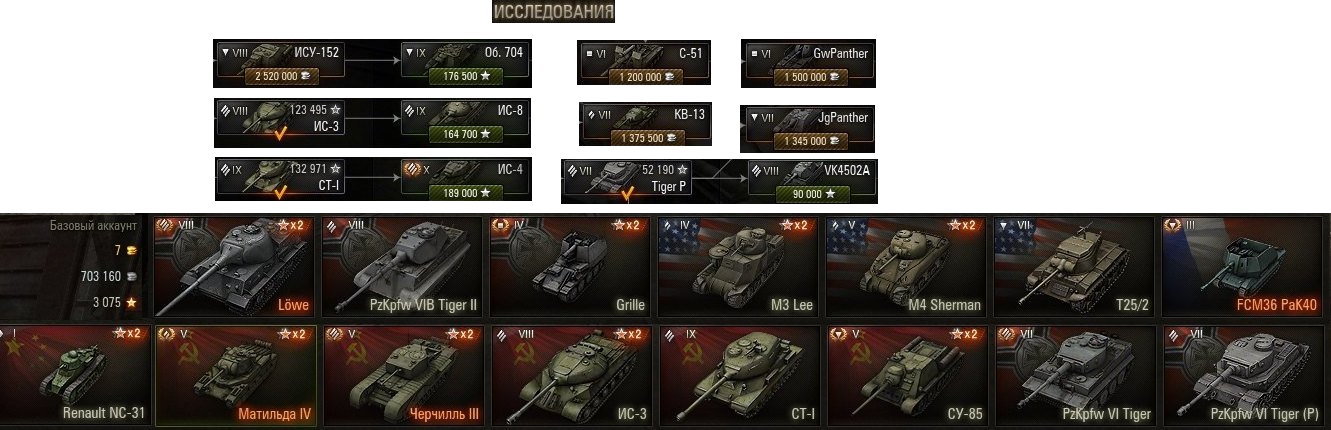Select the КВ-13 research node
Image resolution: width=1331 pixels, height=430 pixels.
click(644, 124)
